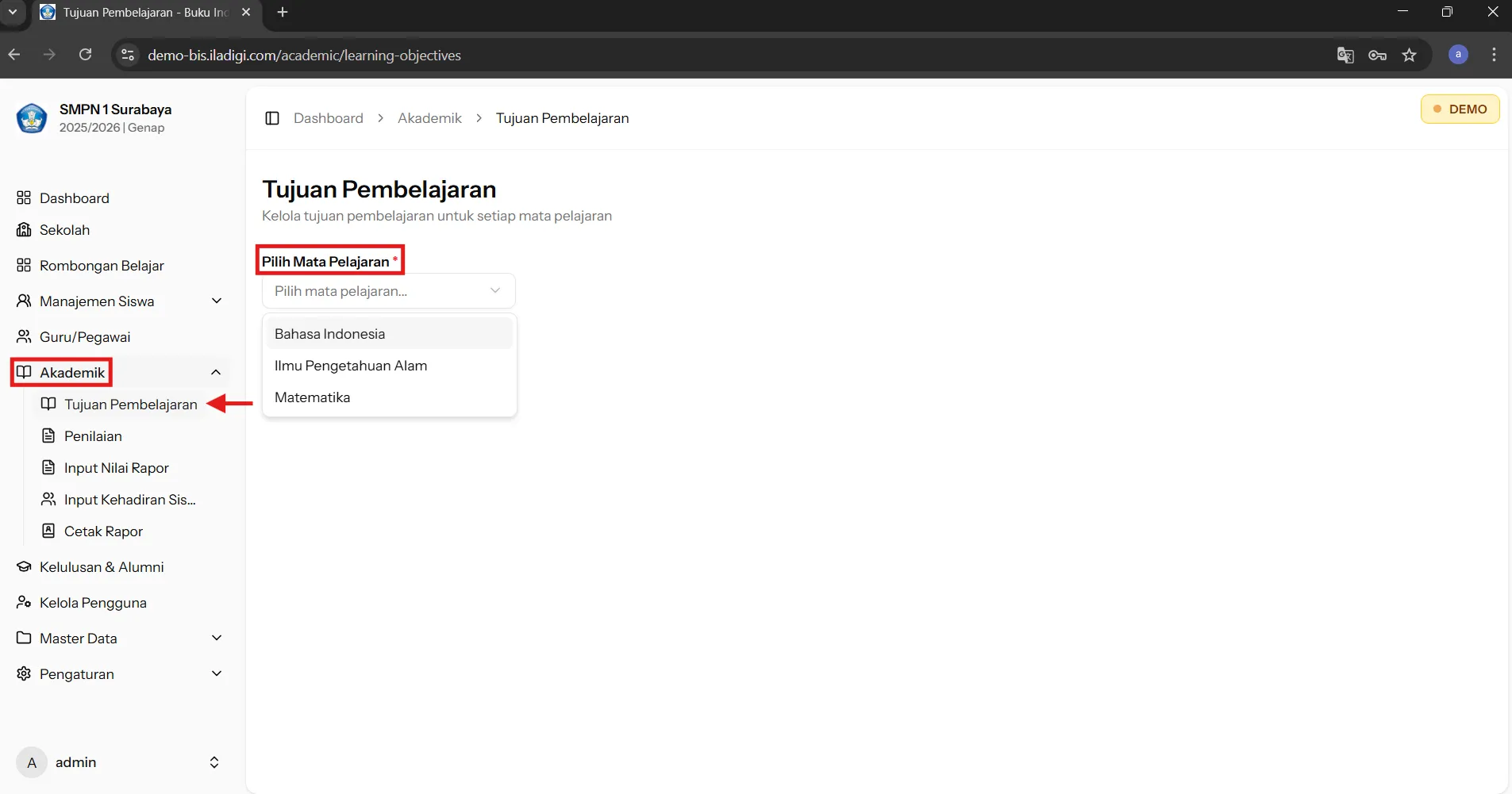Screen dimensions: 1512x794
Task: Click the Penilaian document icon
Action: coord(48,435)
